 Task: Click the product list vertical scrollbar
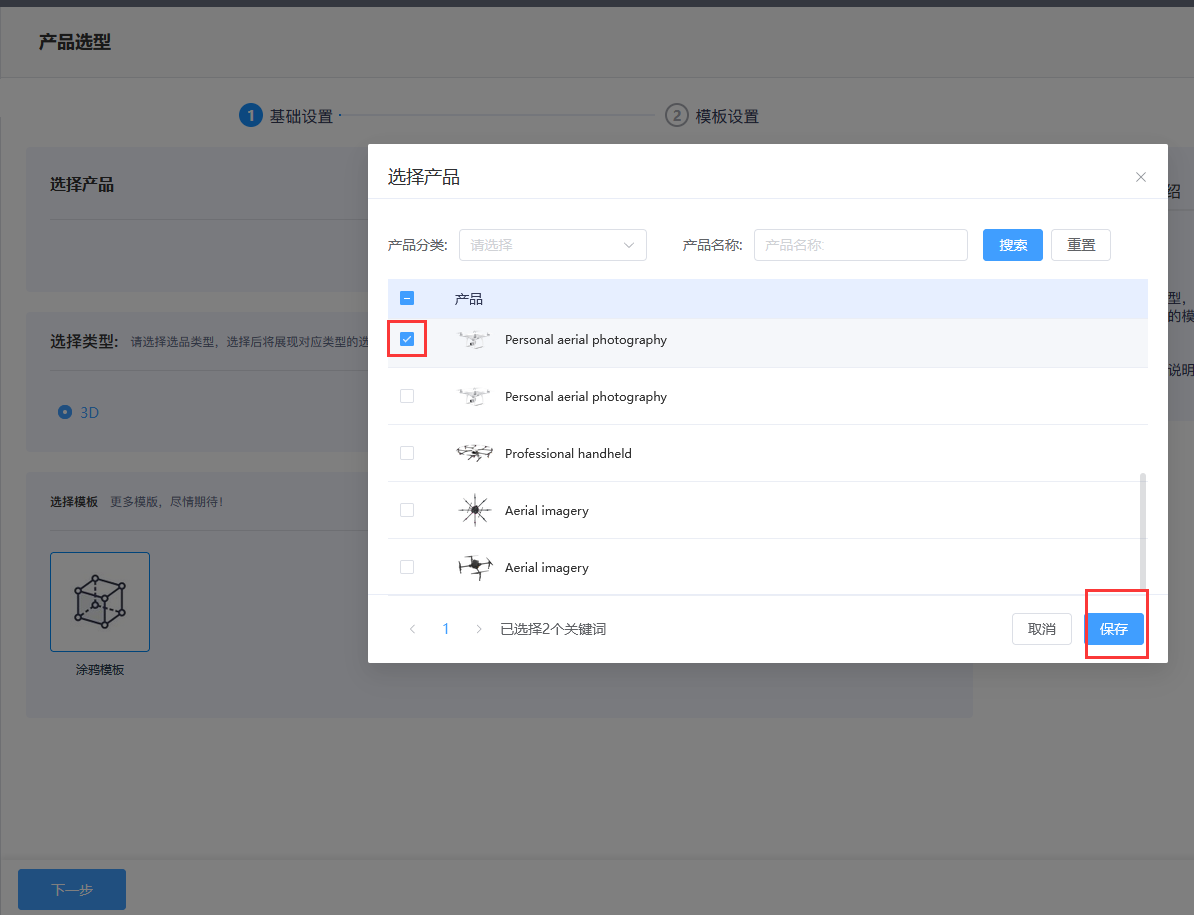coord(1143,530)
